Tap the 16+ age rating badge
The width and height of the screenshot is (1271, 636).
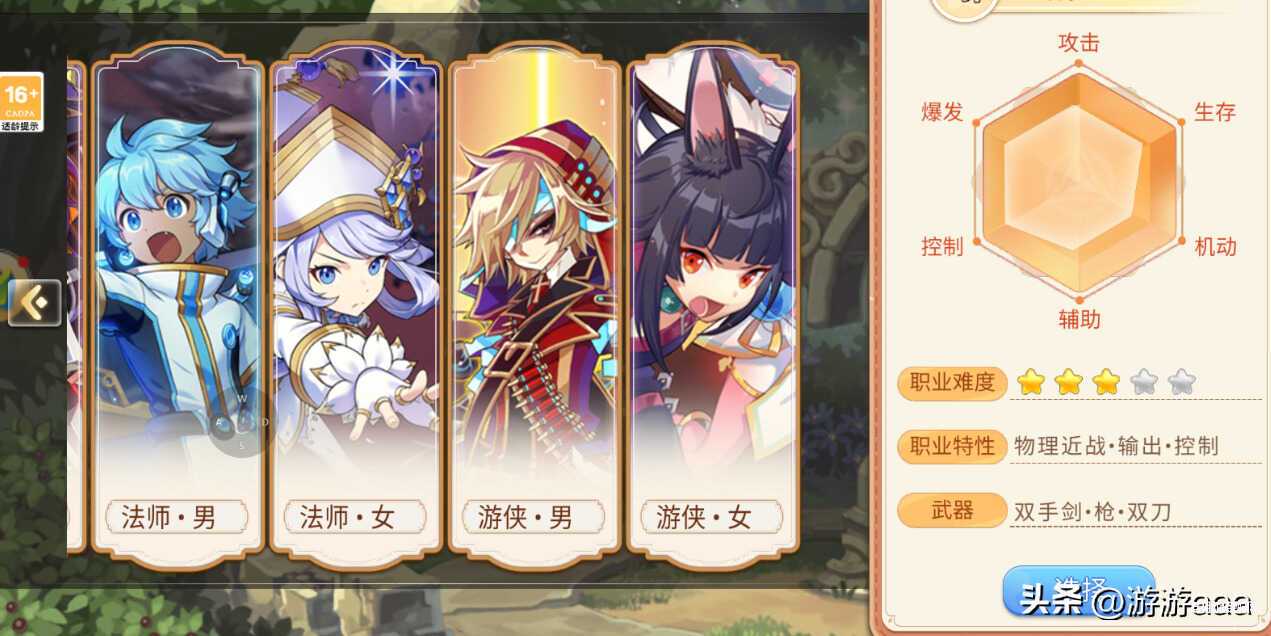point(21,102)
